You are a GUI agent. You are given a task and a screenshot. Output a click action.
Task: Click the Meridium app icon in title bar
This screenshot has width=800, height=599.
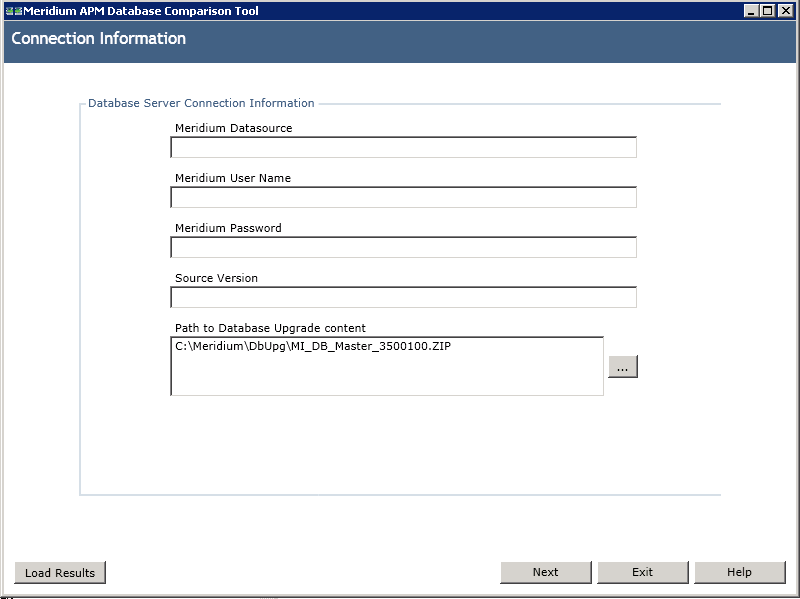(14, 11)
